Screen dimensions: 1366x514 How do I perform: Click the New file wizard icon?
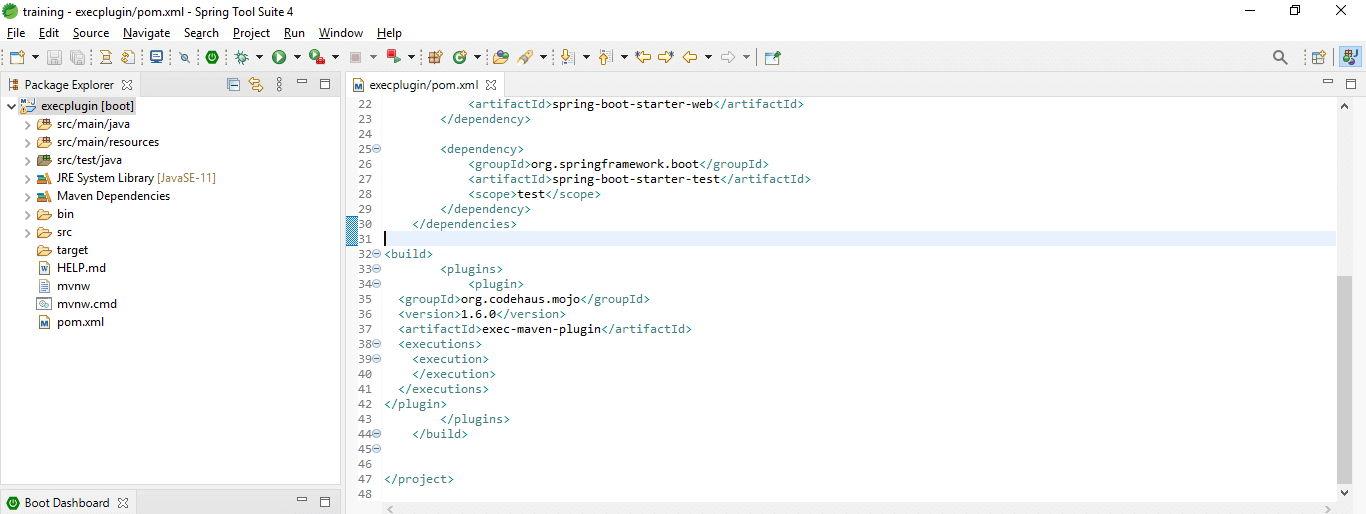click(16, 58)
